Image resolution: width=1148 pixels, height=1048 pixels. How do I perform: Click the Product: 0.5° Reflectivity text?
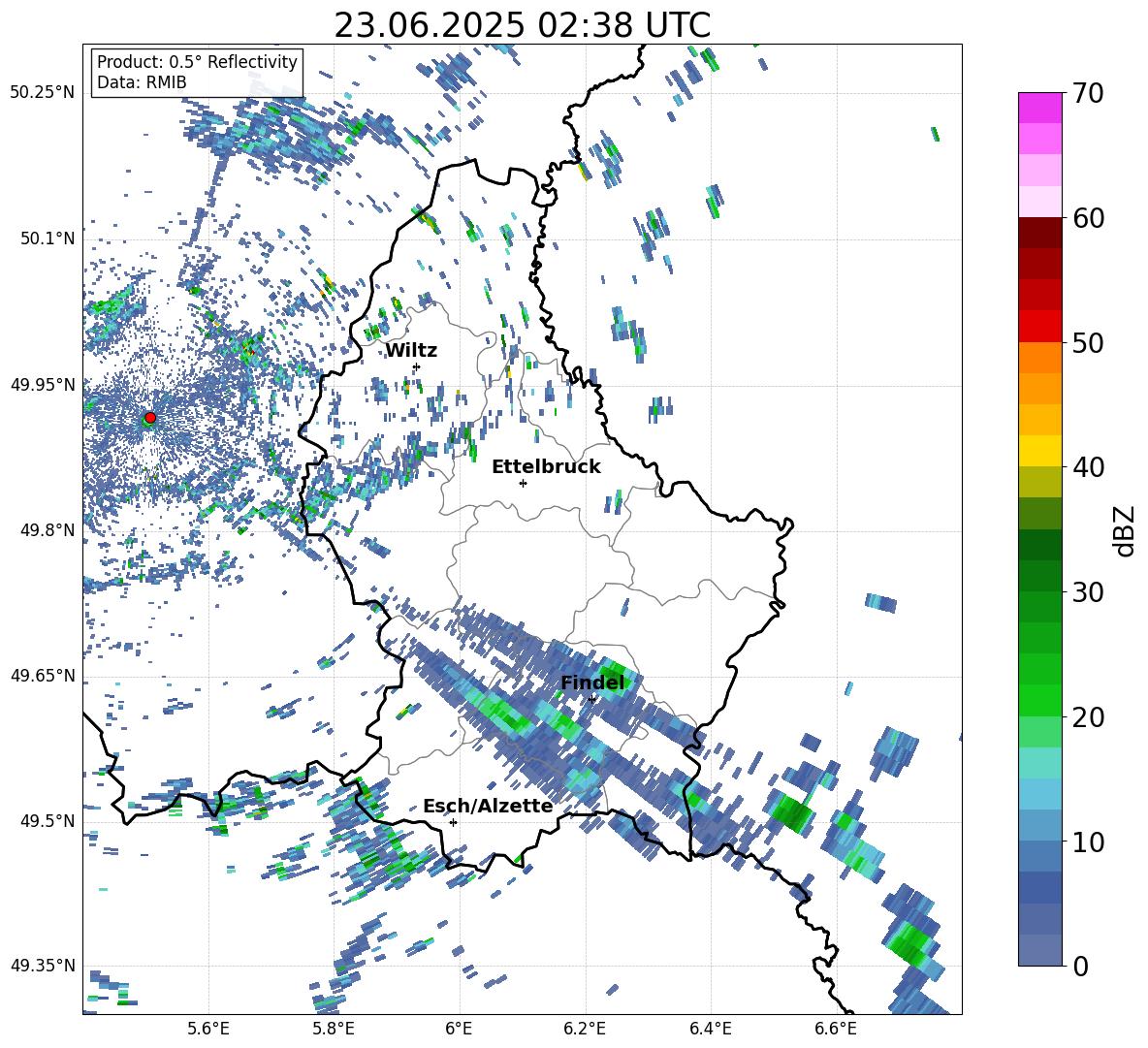[197, 62]
